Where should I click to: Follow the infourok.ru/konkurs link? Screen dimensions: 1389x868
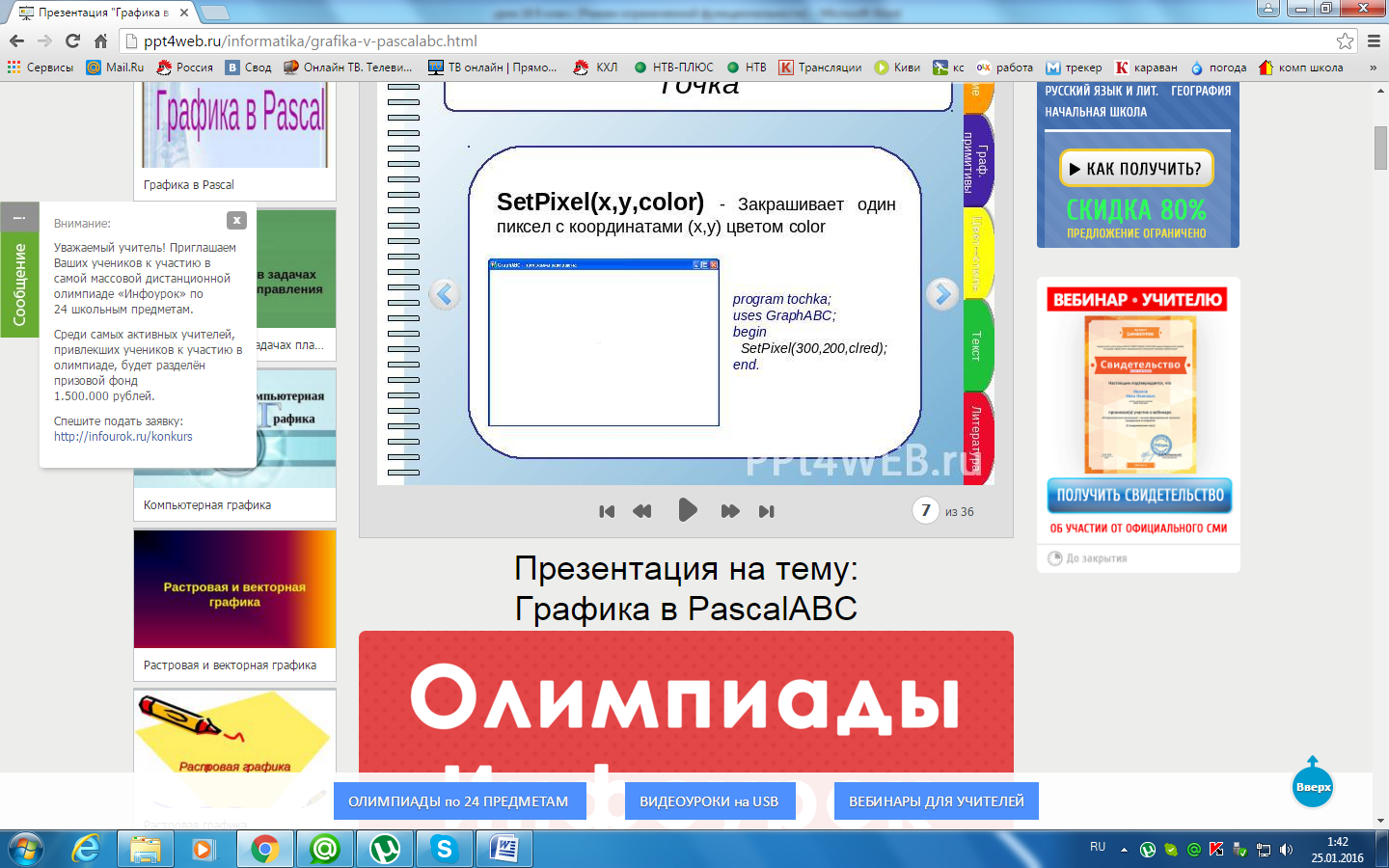(x=123, y=437)
